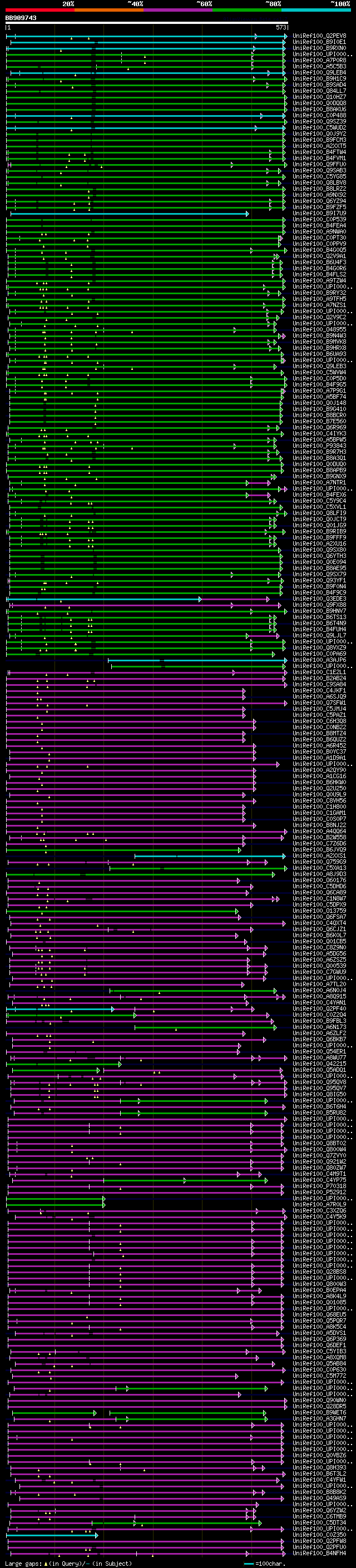Click the UniRef100_C4JKF1 entry
356x1568 pixels.
pyautogui.click(x=319, y=691)
